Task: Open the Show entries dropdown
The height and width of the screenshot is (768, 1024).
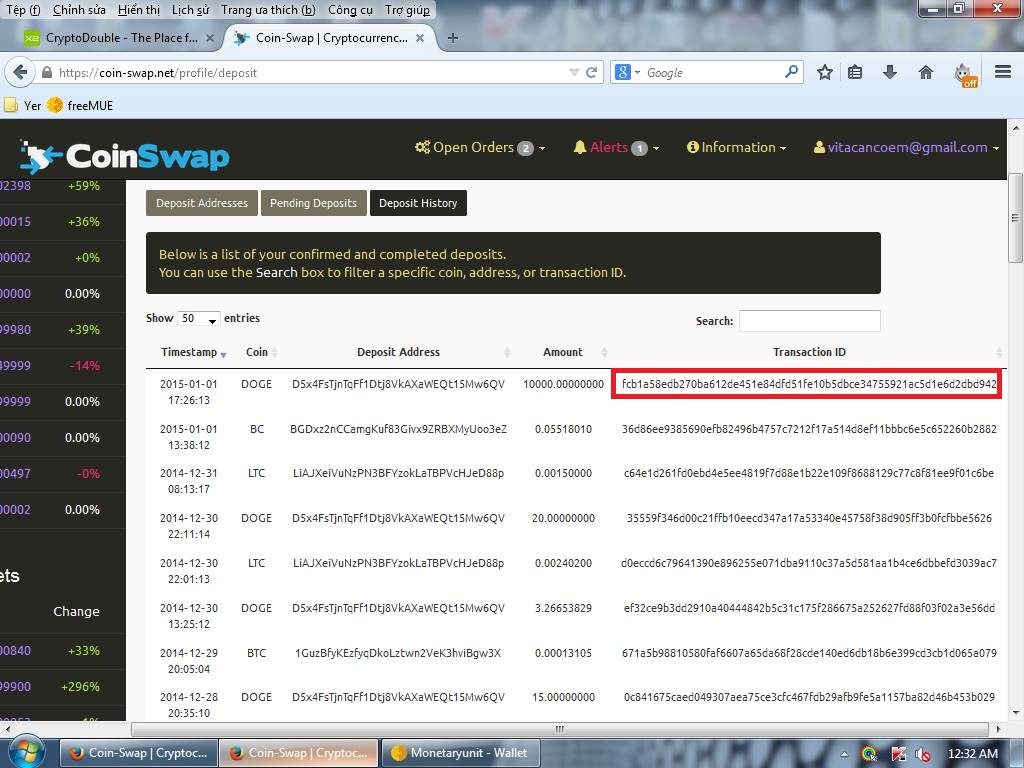Action: click(x=199, y=319)
